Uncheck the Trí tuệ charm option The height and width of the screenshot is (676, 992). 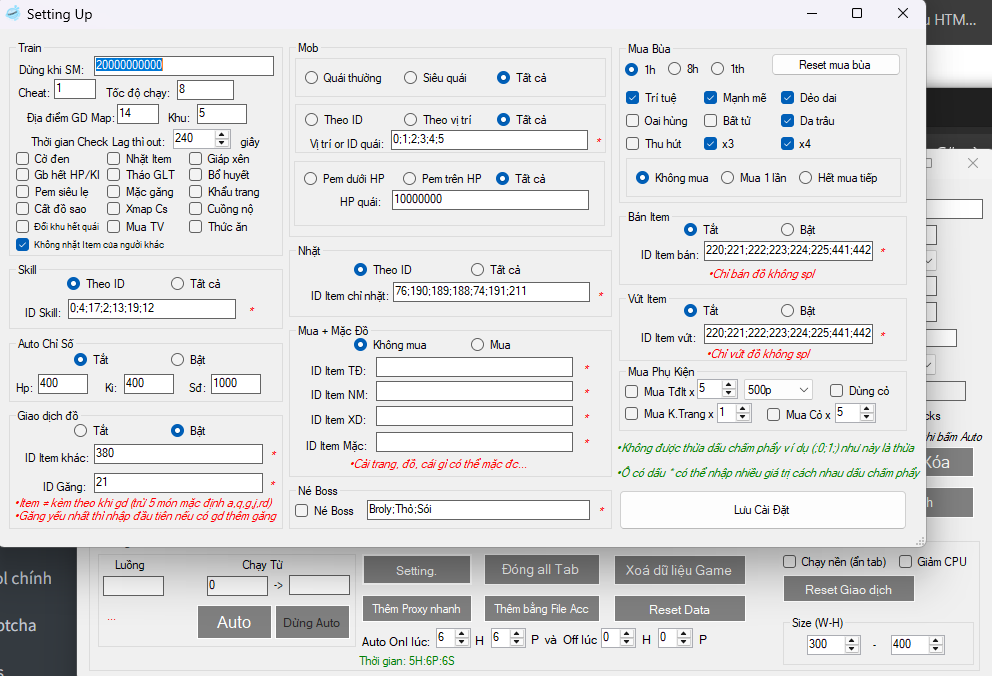click(632, 98)
